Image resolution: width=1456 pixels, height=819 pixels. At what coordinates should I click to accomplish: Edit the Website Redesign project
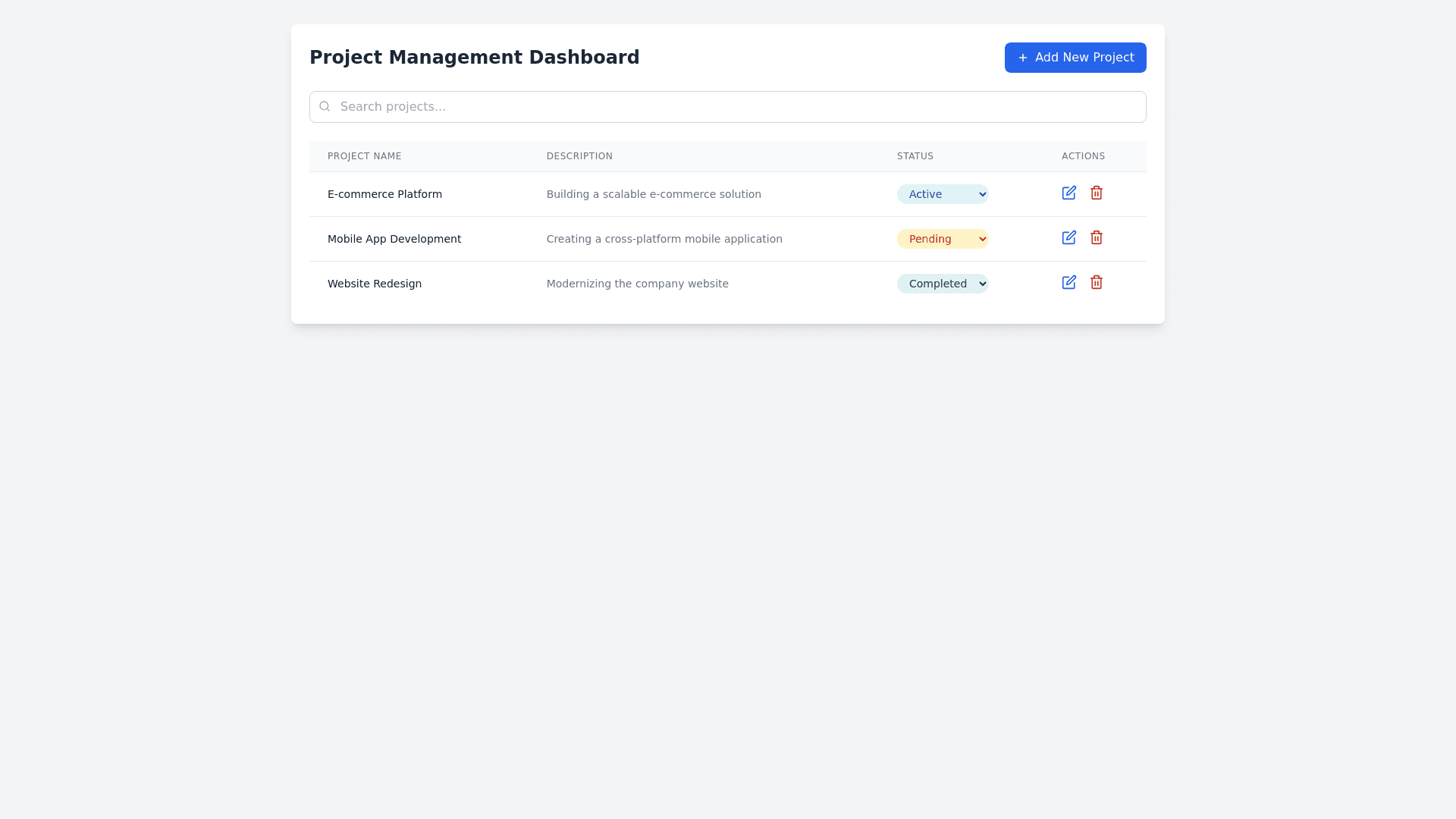[1068, 283]
